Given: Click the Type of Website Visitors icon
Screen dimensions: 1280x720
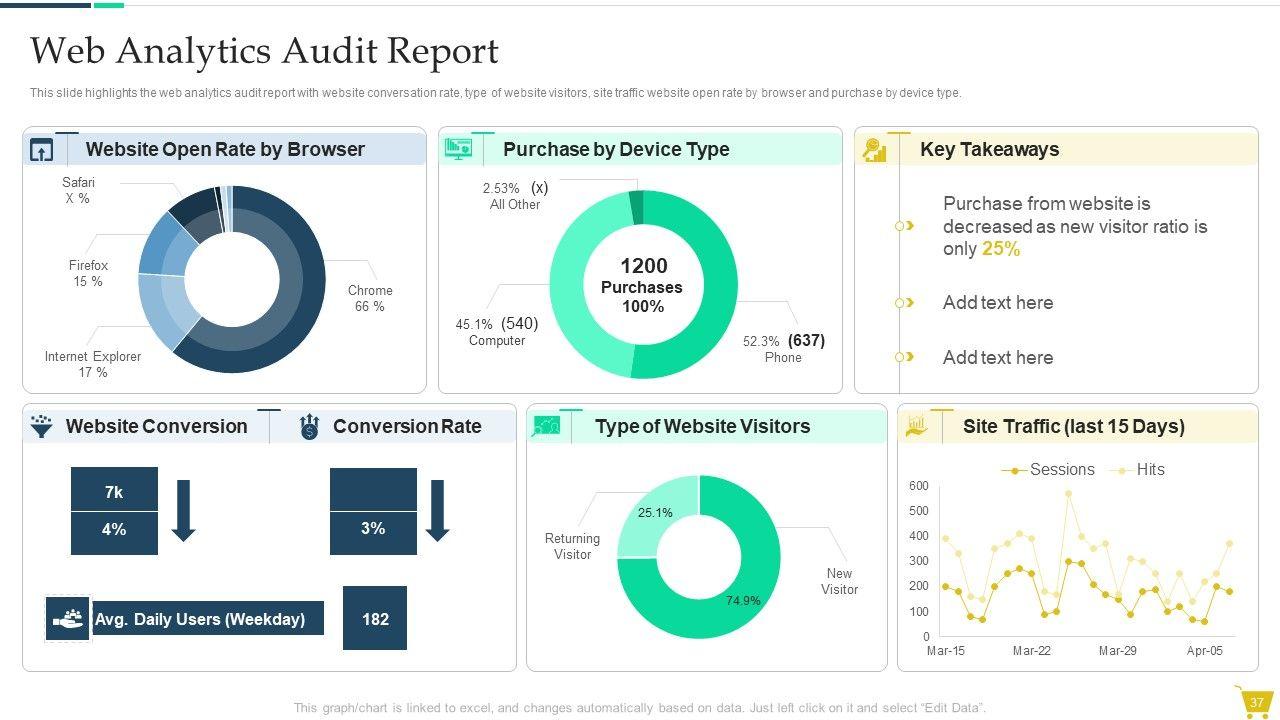Looking at the screenshot, I should [x=546, y=427].
